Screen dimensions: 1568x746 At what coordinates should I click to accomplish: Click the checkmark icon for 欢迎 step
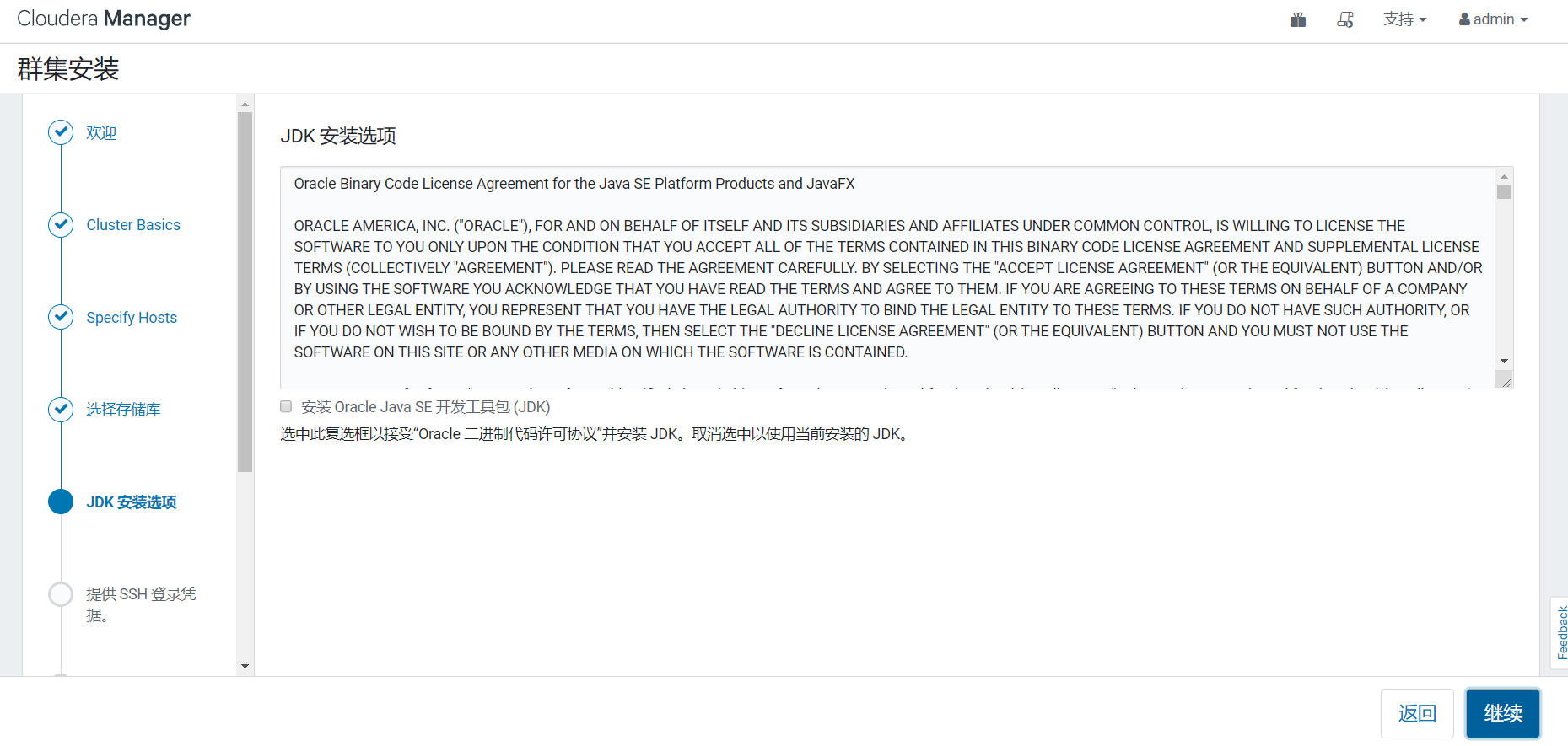click(x=61, y=132)
